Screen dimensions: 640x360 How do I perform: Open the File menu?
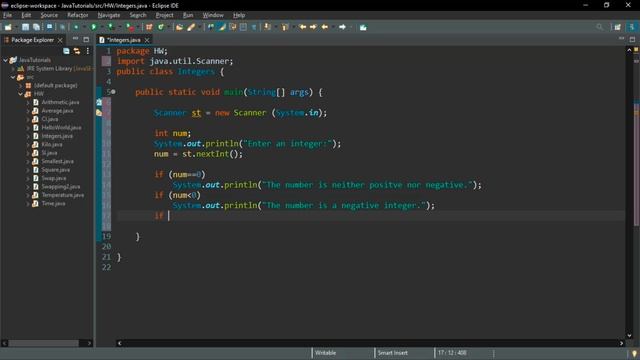tap(7, 15)
